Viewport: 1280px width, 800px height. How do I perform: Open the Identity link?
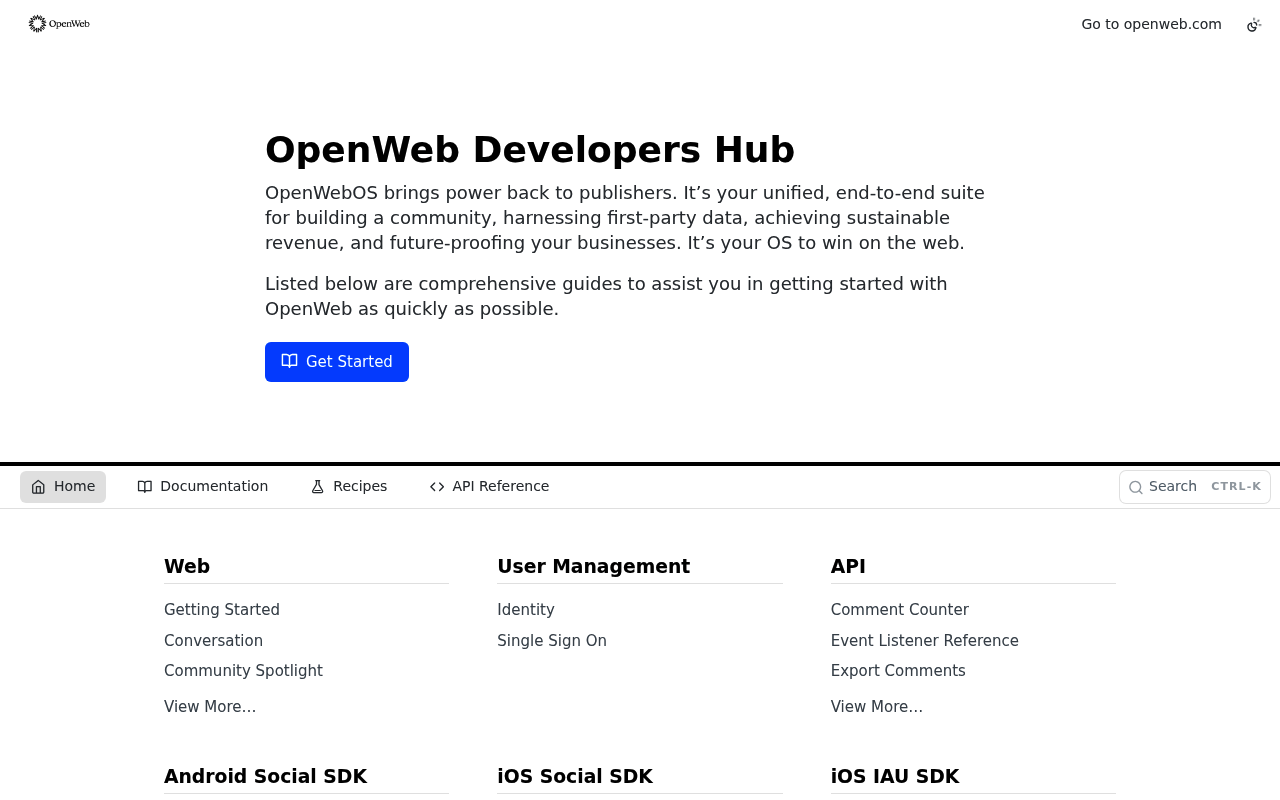click(526, 610)
